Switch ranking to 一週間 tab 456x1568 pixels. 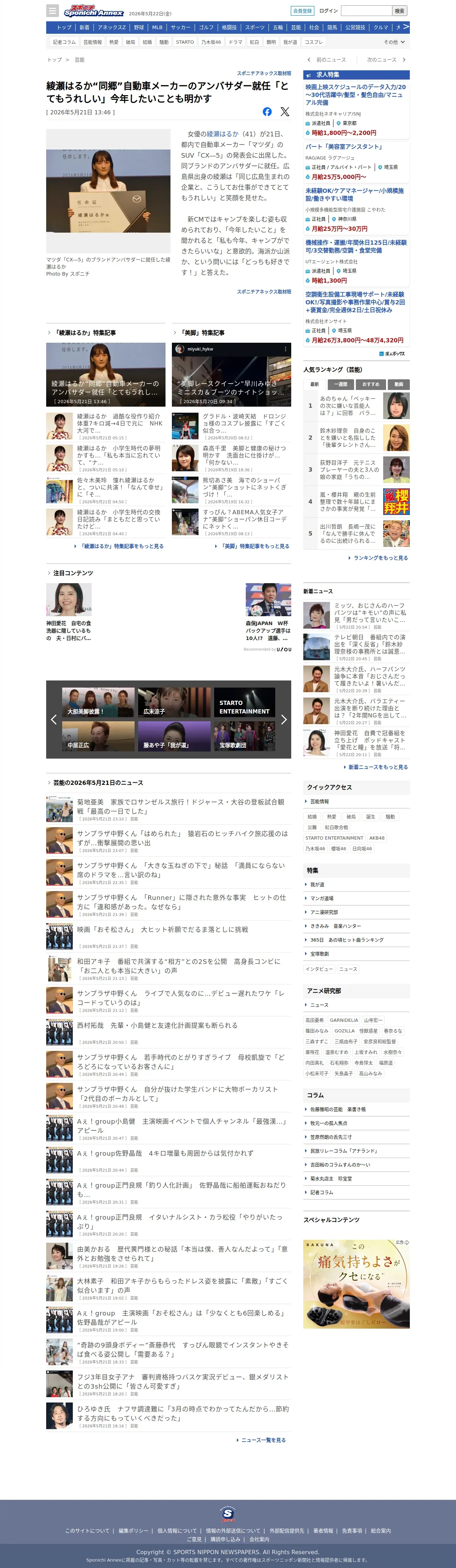pos(341,385)
